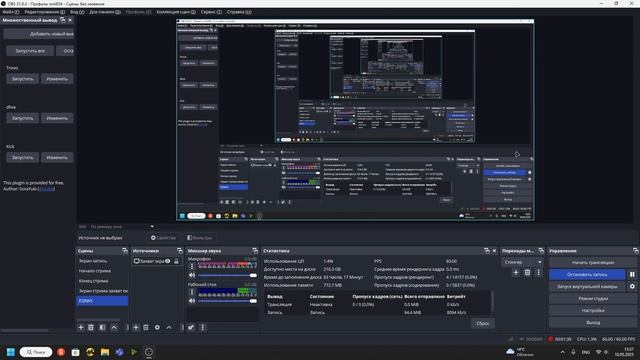This screenshot has width=640, height=360.
Task: Add a transition with the plus icon
Action: [x=516, y=272]
